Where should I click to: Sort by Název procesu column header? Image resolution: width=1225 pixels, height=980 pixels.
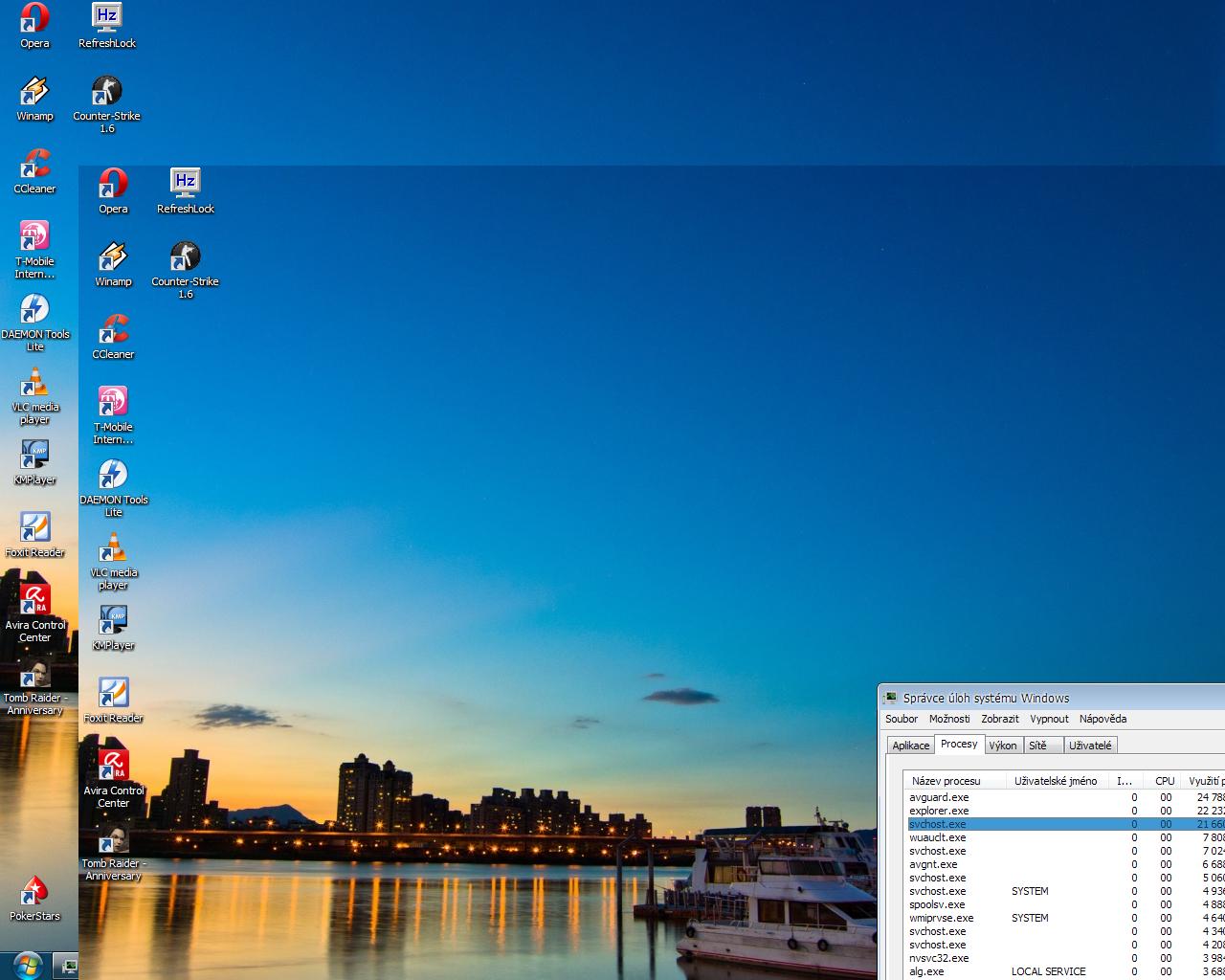pyautogui.click(x=947, y=781)
